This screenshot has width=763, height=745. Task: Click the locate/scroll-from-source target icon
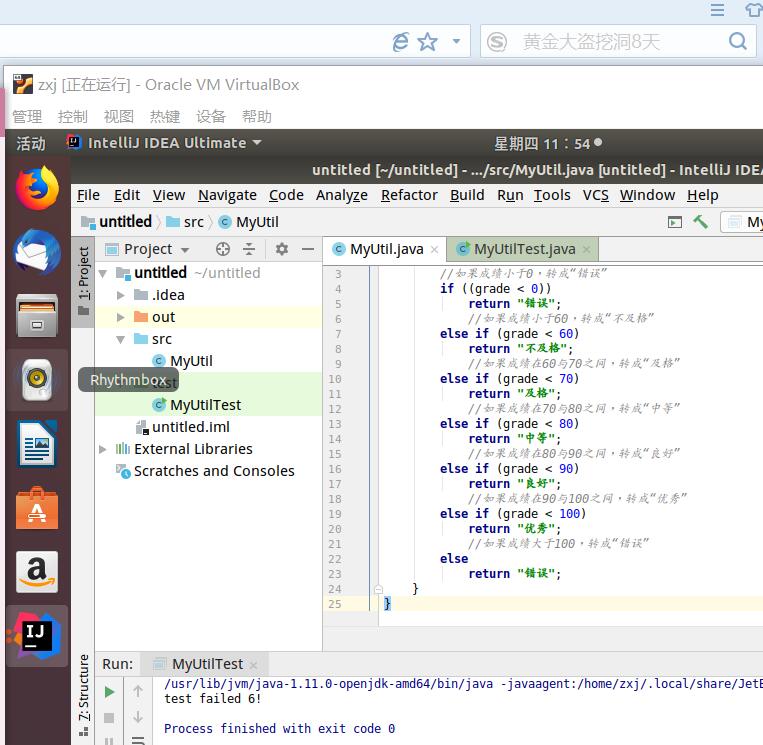point(223,249)
